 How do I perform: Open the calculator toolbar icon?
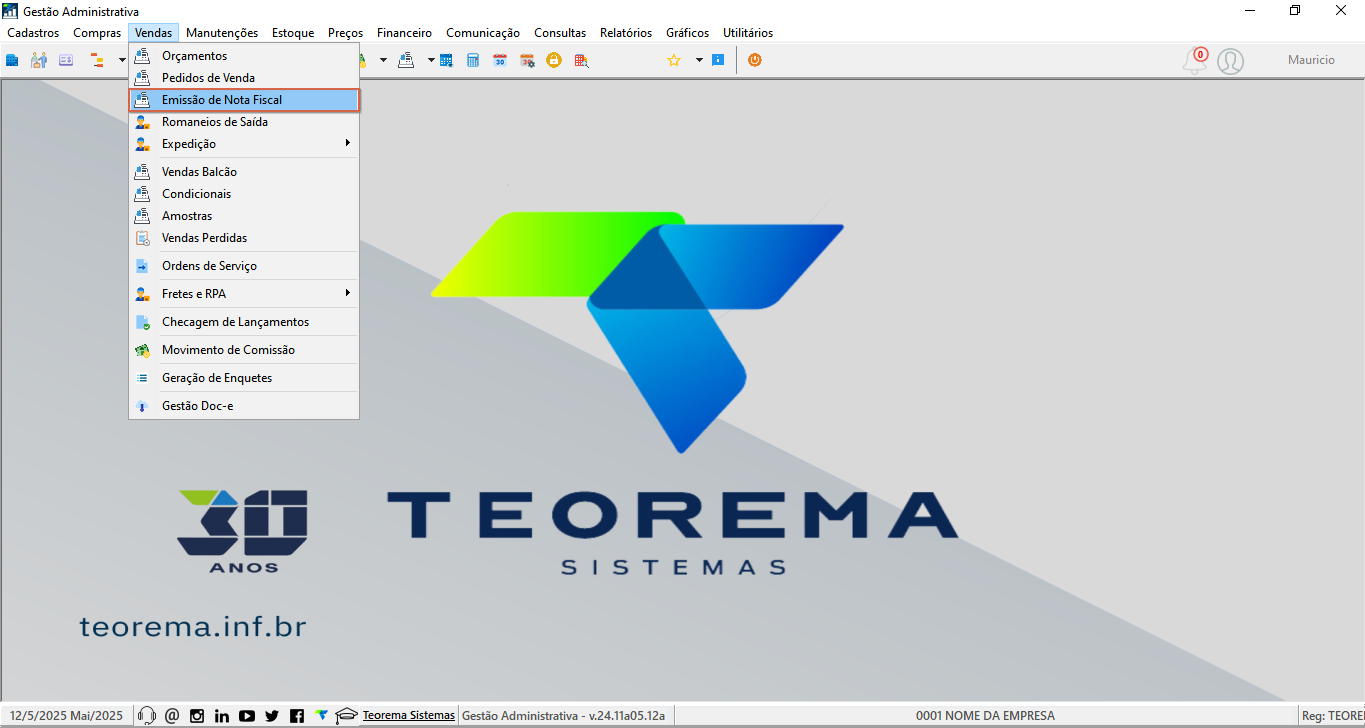pyautogui.click(x=473, y=60)
